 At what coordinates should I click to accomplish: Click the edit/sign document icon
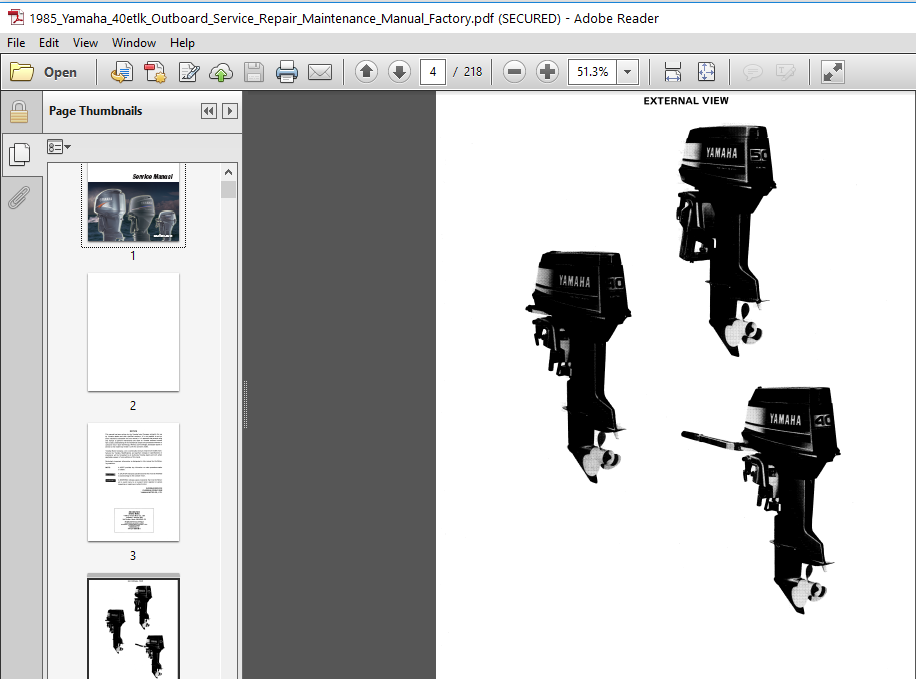(x=189, y=72)
